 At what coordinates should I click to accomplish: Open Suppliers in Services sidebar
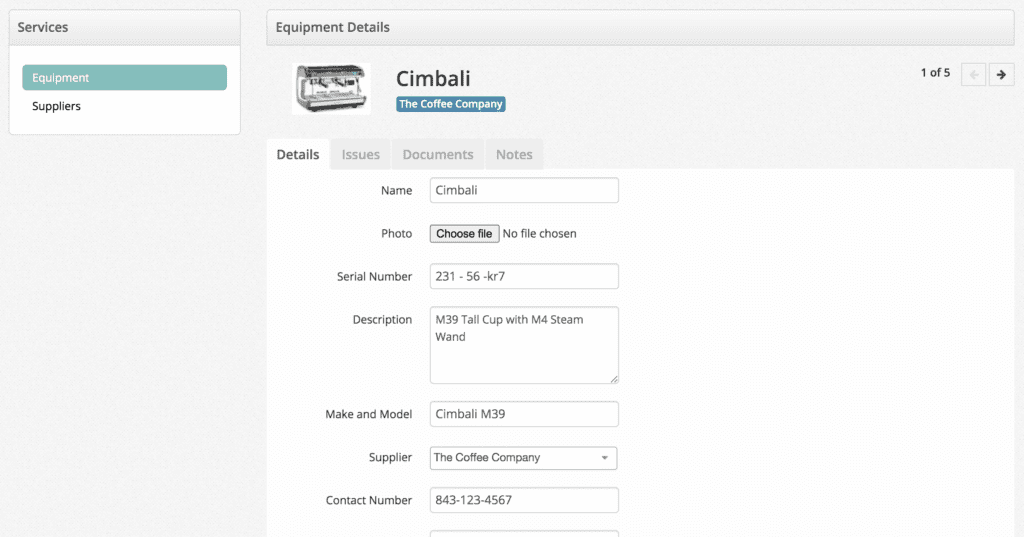(56, 106)
